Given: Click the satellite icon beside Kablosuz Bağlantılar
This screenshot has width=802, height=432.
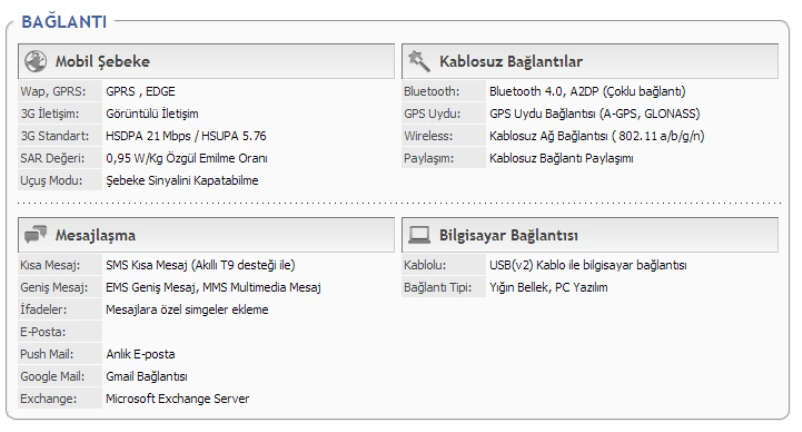Looking at the screenshot, I should pos(417,63).
